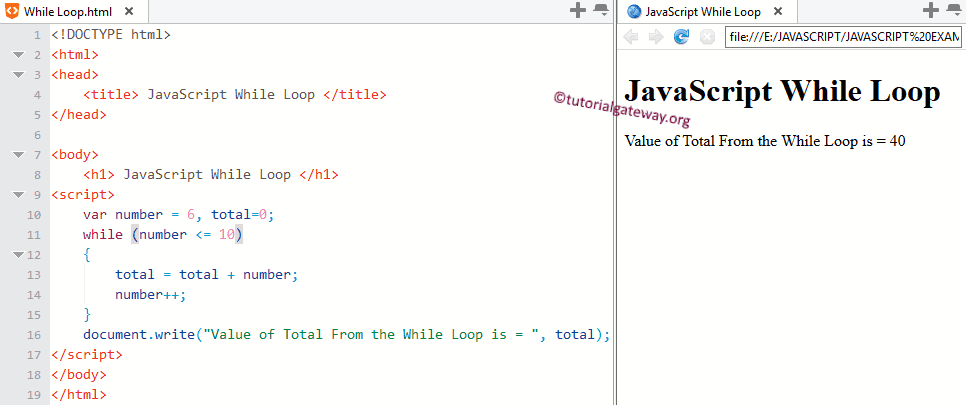
Task: Close the JavaScript While Loop preview tab
Action: point(778,11)
